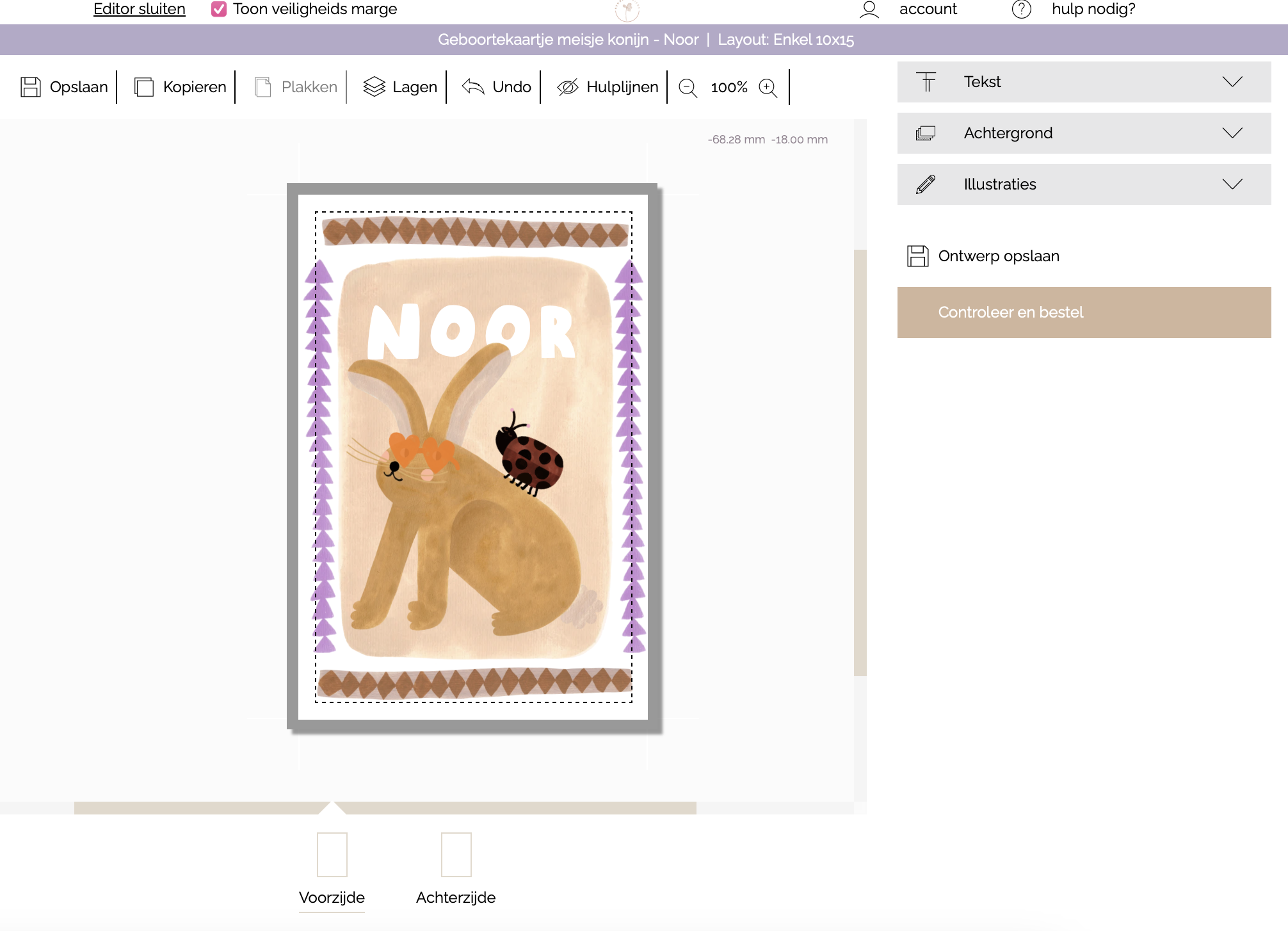Toggle Hulplijnen guide lines visibility
The width and height of the screenshot is (1288, 931).
click(x=567, y=87)
